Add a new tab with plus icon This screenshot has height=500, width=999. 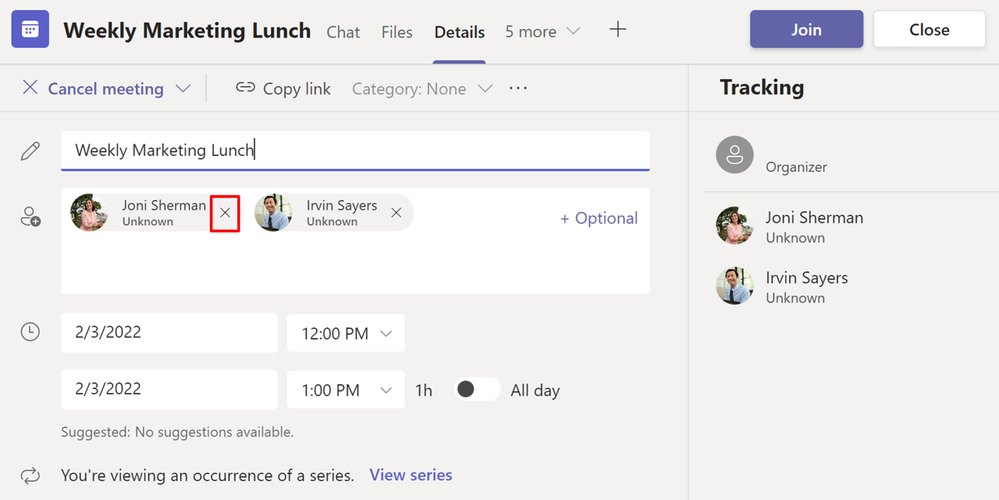[617, 29]
